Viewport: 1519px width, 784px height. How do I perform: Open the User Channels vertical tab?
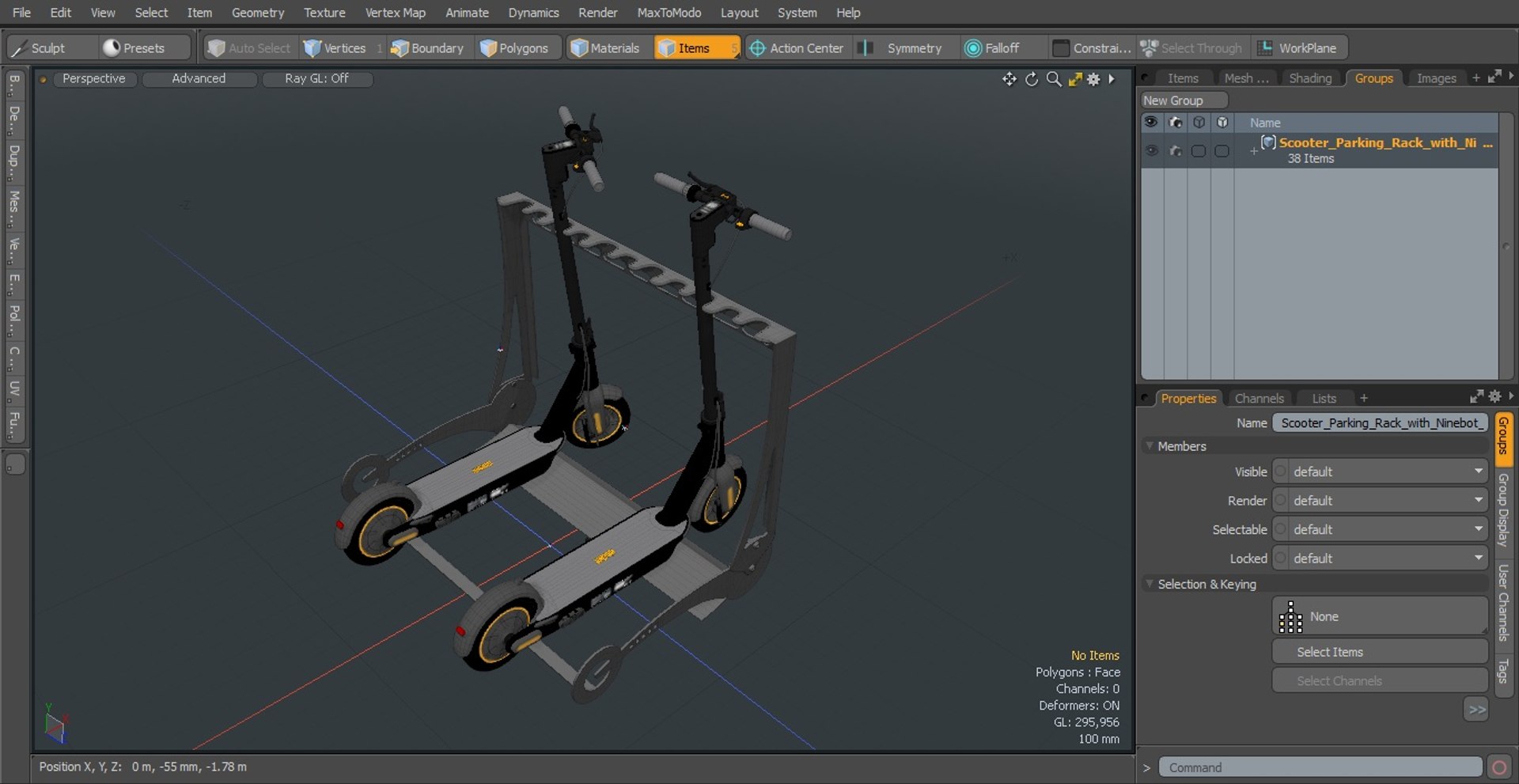click(x=1504, y=602)
